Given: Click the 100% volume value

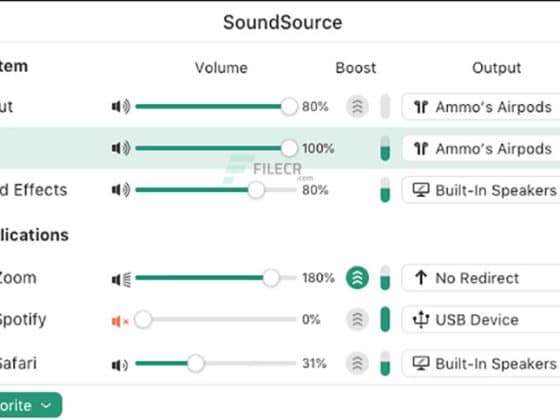Looking at the screenshot, I should (319, 148).
